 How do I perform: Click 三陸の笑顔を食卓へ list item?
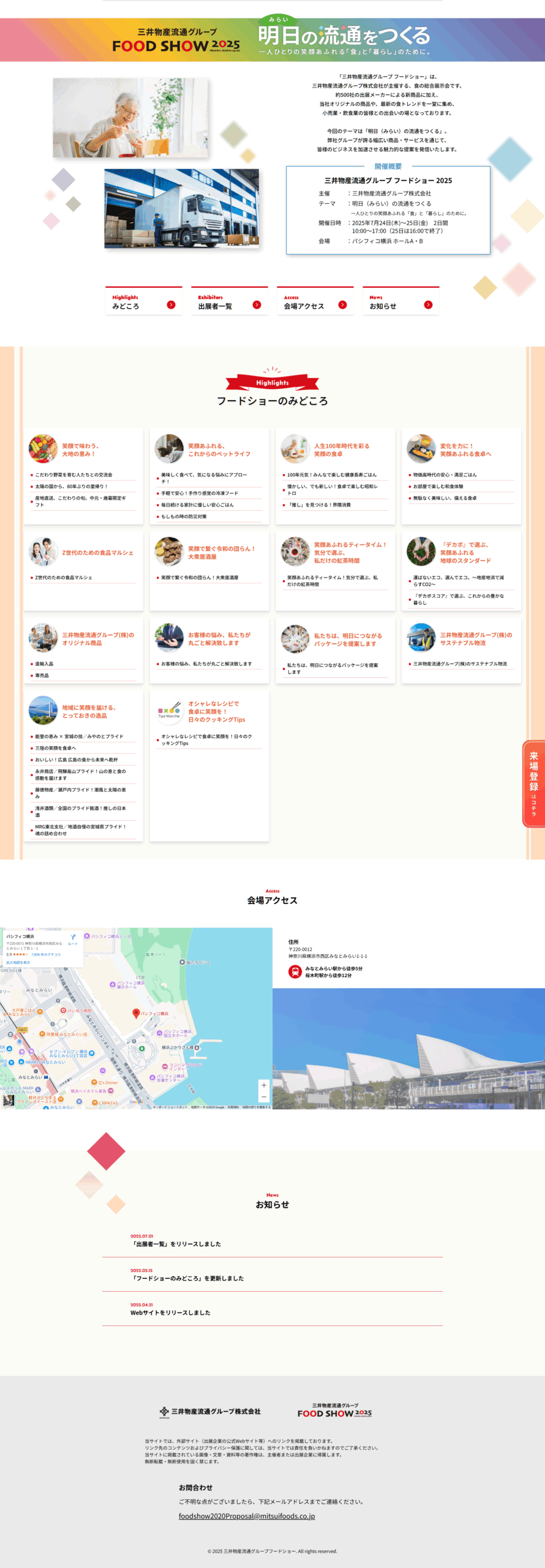(x=83, y=748)
